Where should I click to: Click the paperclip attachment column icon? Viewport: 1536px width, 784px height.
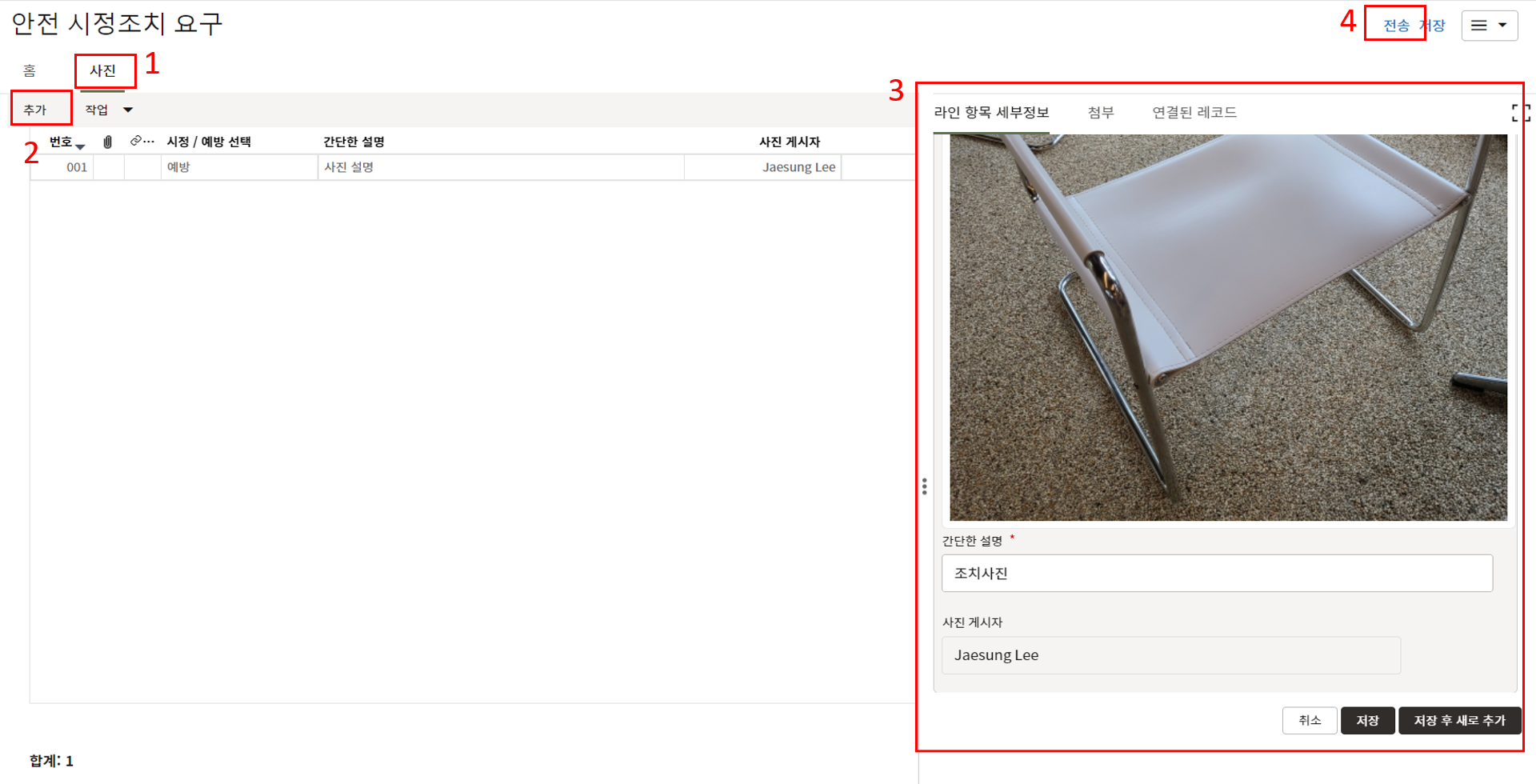click(x=108, y=142)
